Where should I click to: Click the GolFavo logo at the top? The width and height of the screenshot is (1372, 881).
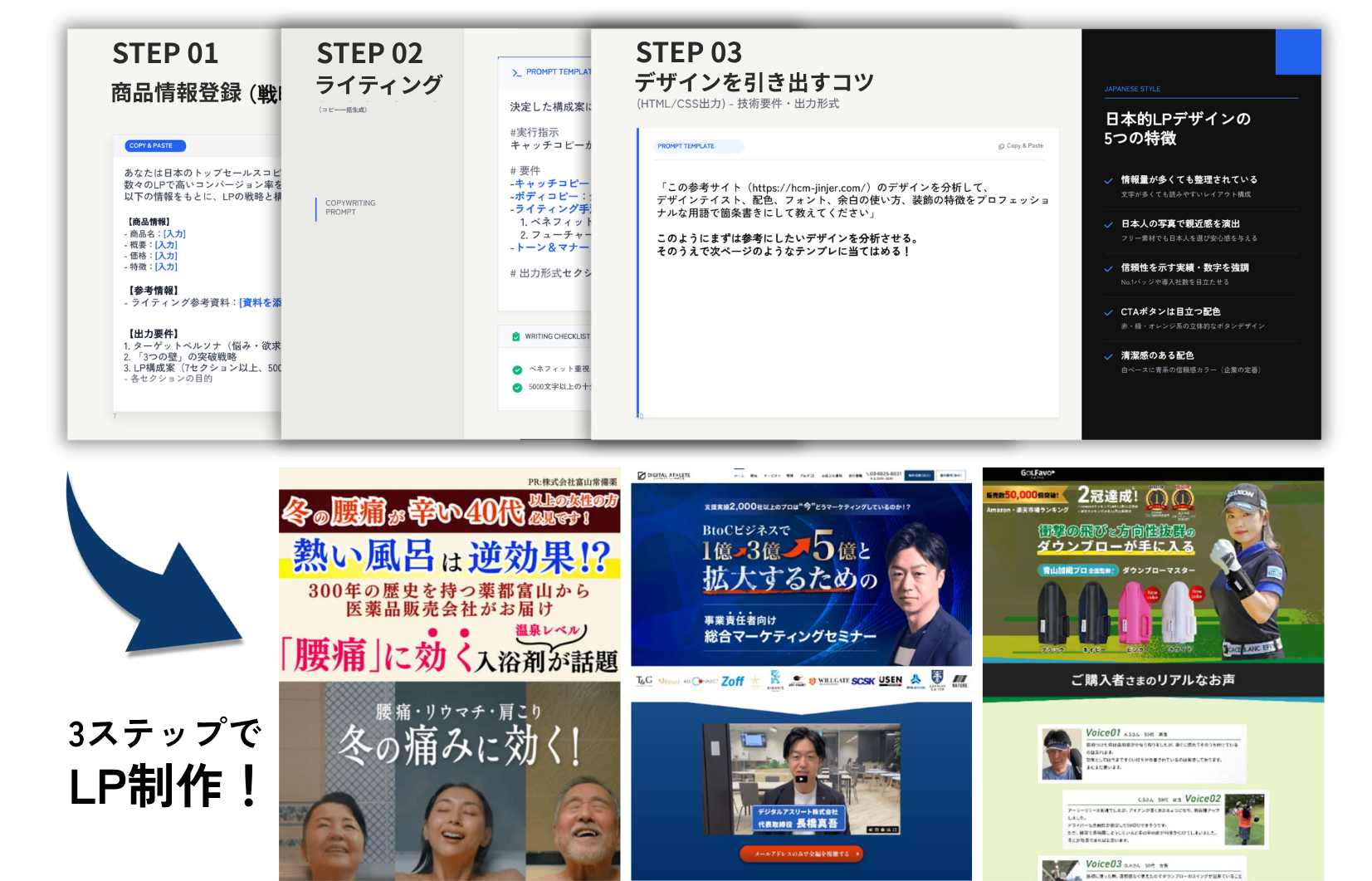[1038, 473]
